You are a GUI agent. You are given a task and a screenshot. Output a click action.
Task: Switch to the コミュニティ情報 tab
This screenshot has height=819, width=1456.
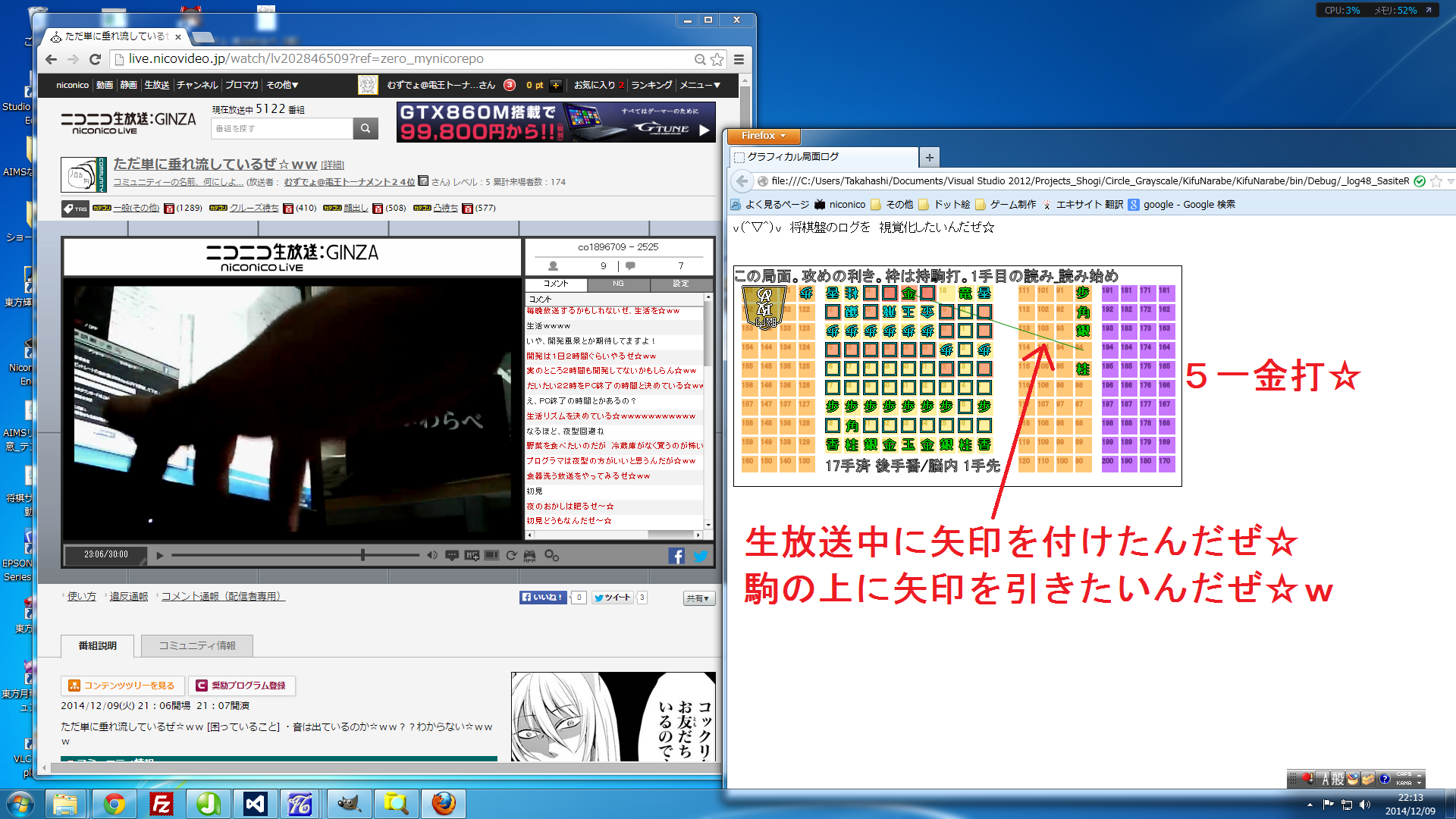pyautogui.click(x=197, y=645)
